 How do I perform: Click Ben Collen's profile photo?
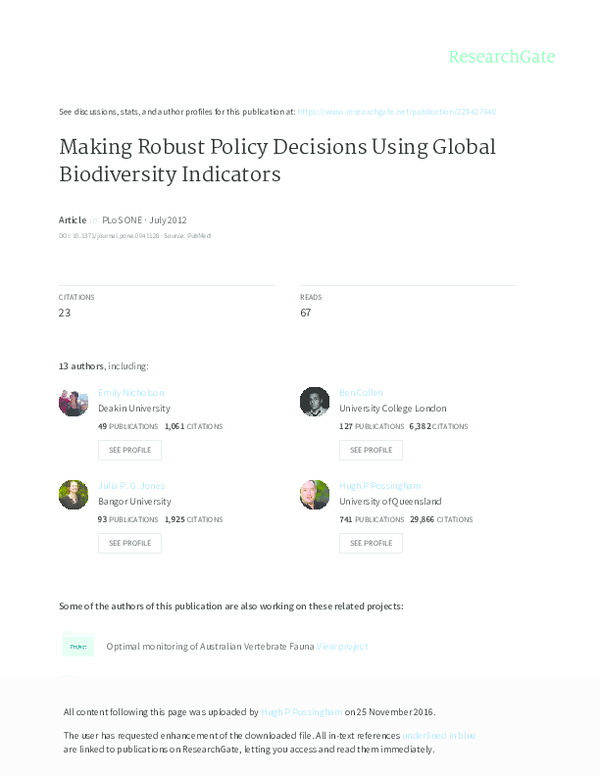click(314, 402)
